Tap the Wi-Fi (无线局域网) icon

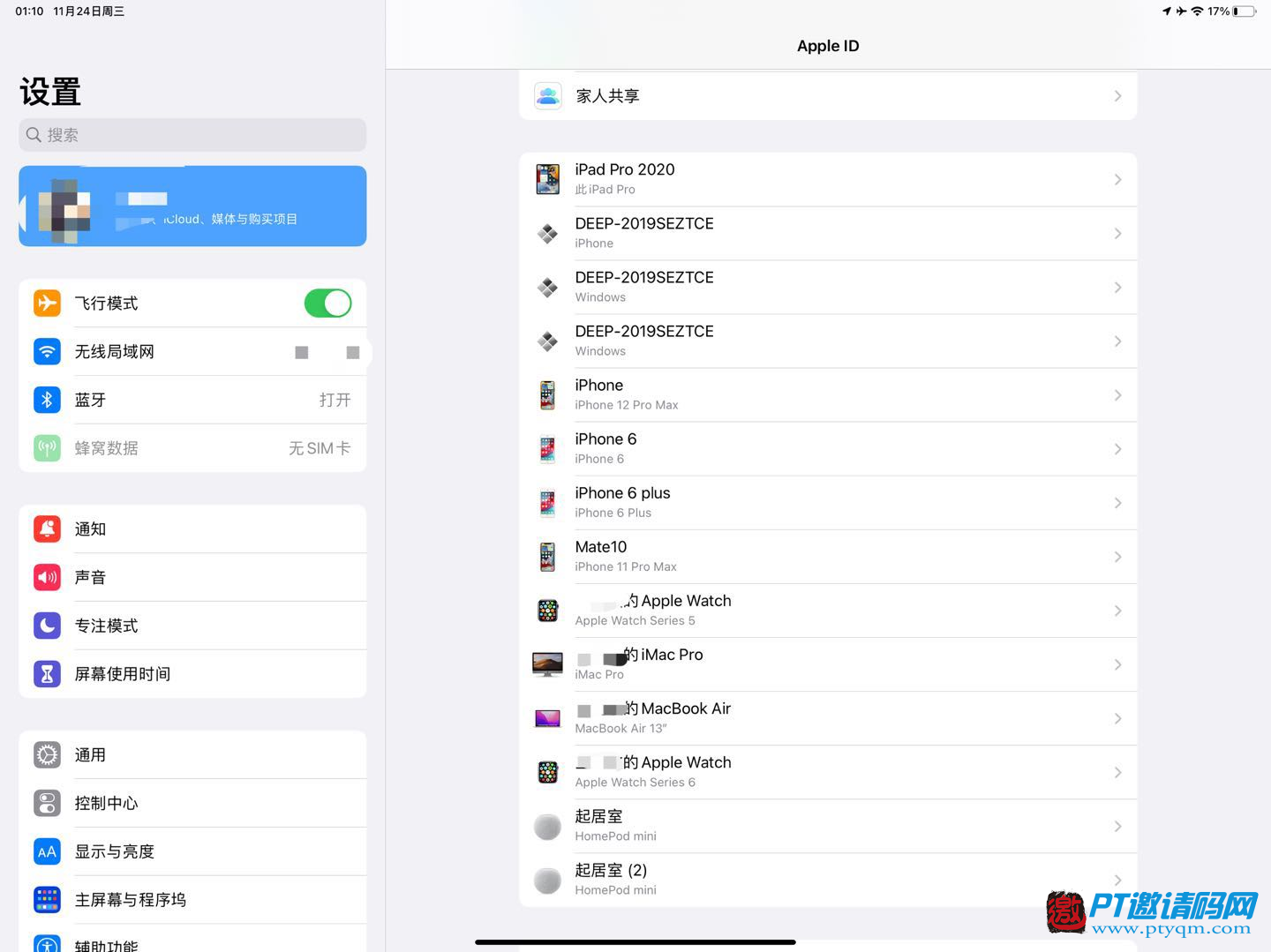pyautogui.click(x=47, y=351)
